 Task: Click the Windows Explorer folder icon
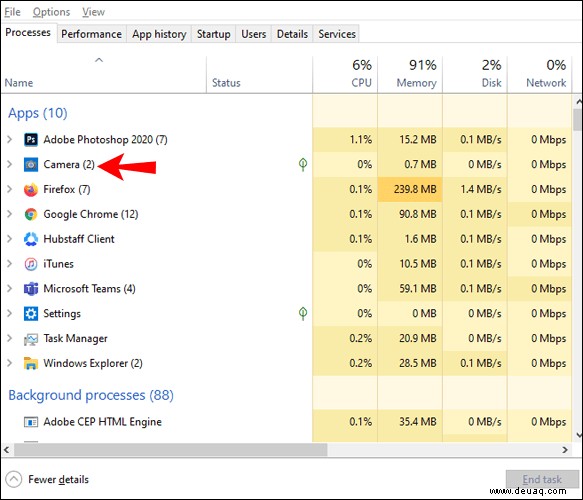[x=31, y=363]
